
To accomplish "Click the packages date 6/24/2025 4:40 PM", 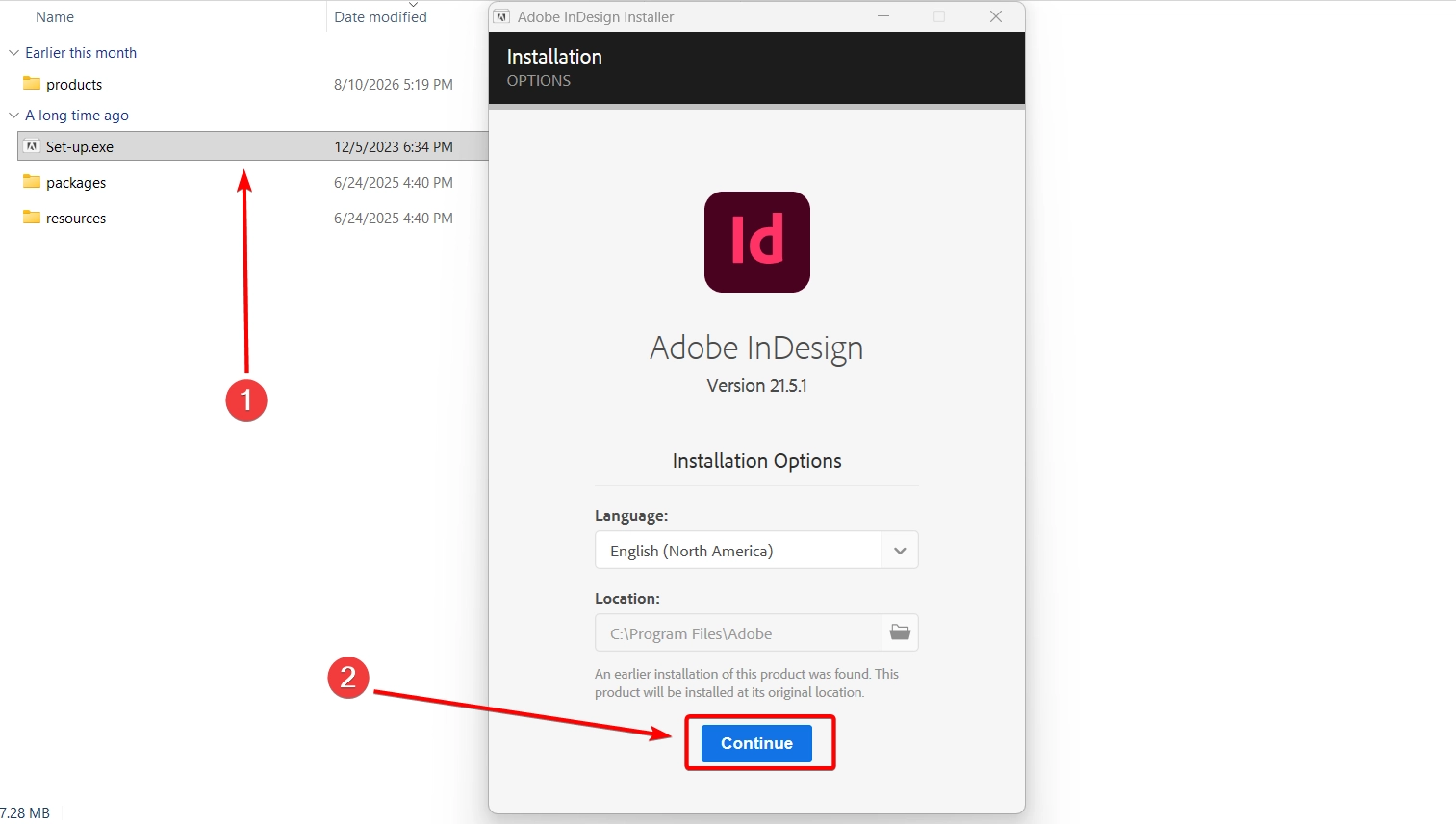I will tap(394, 182).
